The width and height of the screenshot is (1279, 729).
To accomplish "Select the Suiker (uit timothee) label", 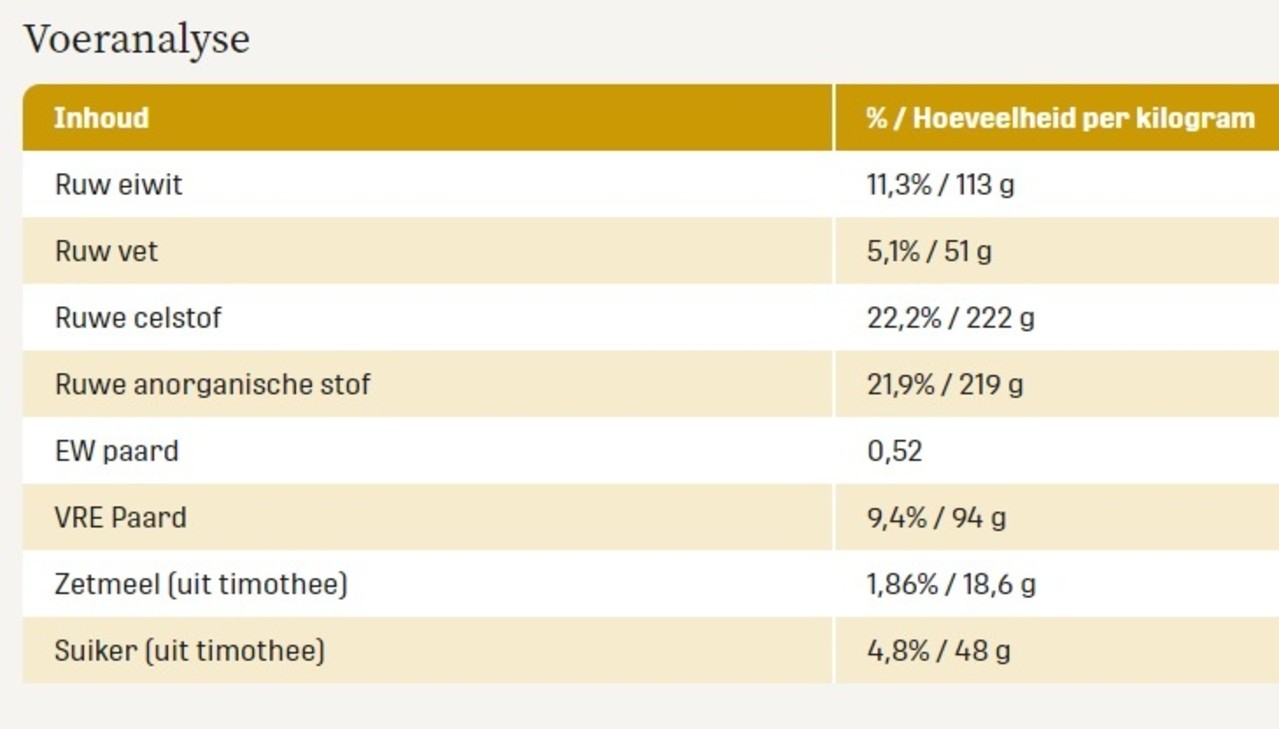I will [x=190, y=651].
